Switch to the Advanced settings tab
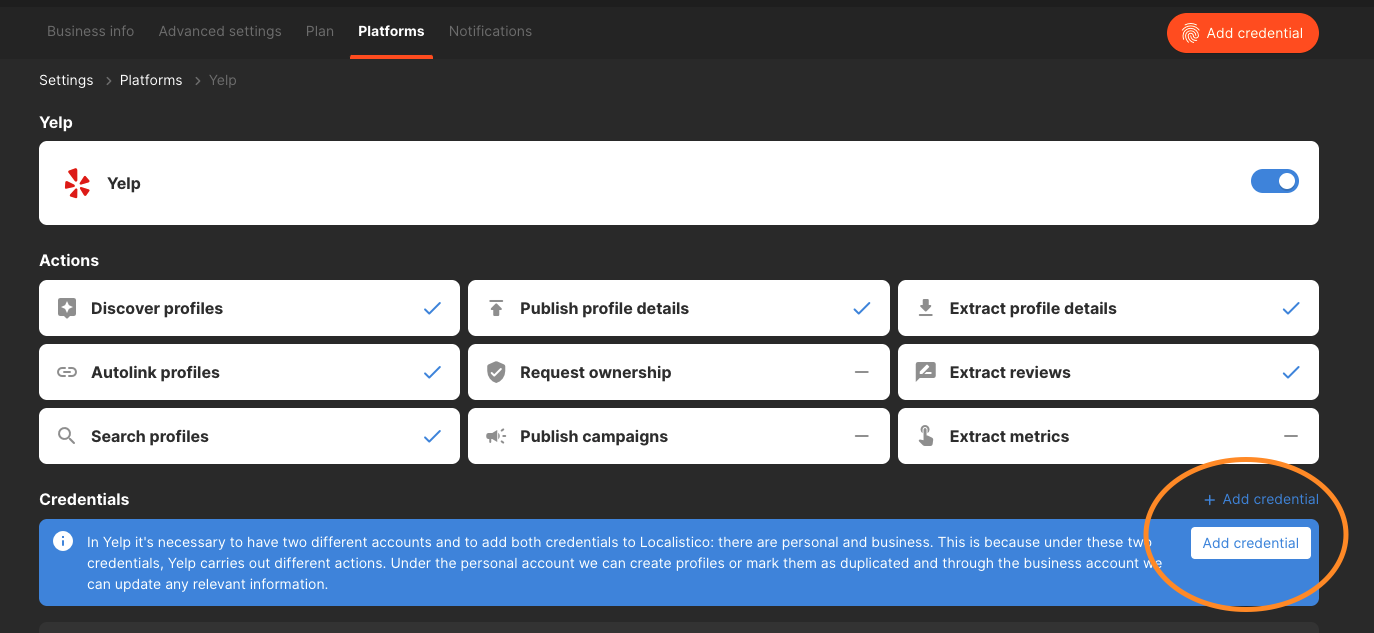Viewport: 1374px width, 633px height. pos(220,31)
